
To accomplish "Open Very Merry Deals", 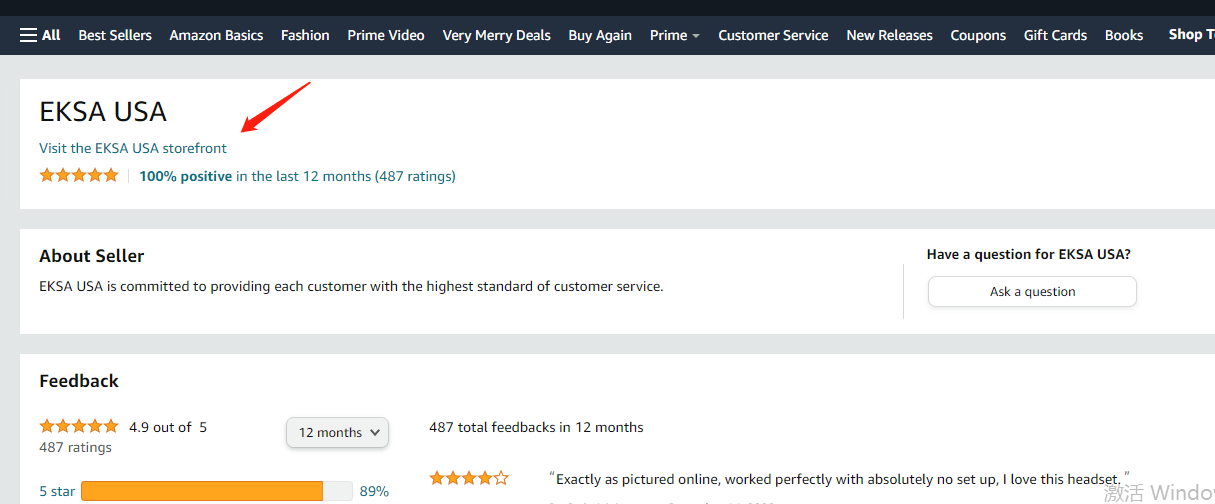I will (496, 35).
